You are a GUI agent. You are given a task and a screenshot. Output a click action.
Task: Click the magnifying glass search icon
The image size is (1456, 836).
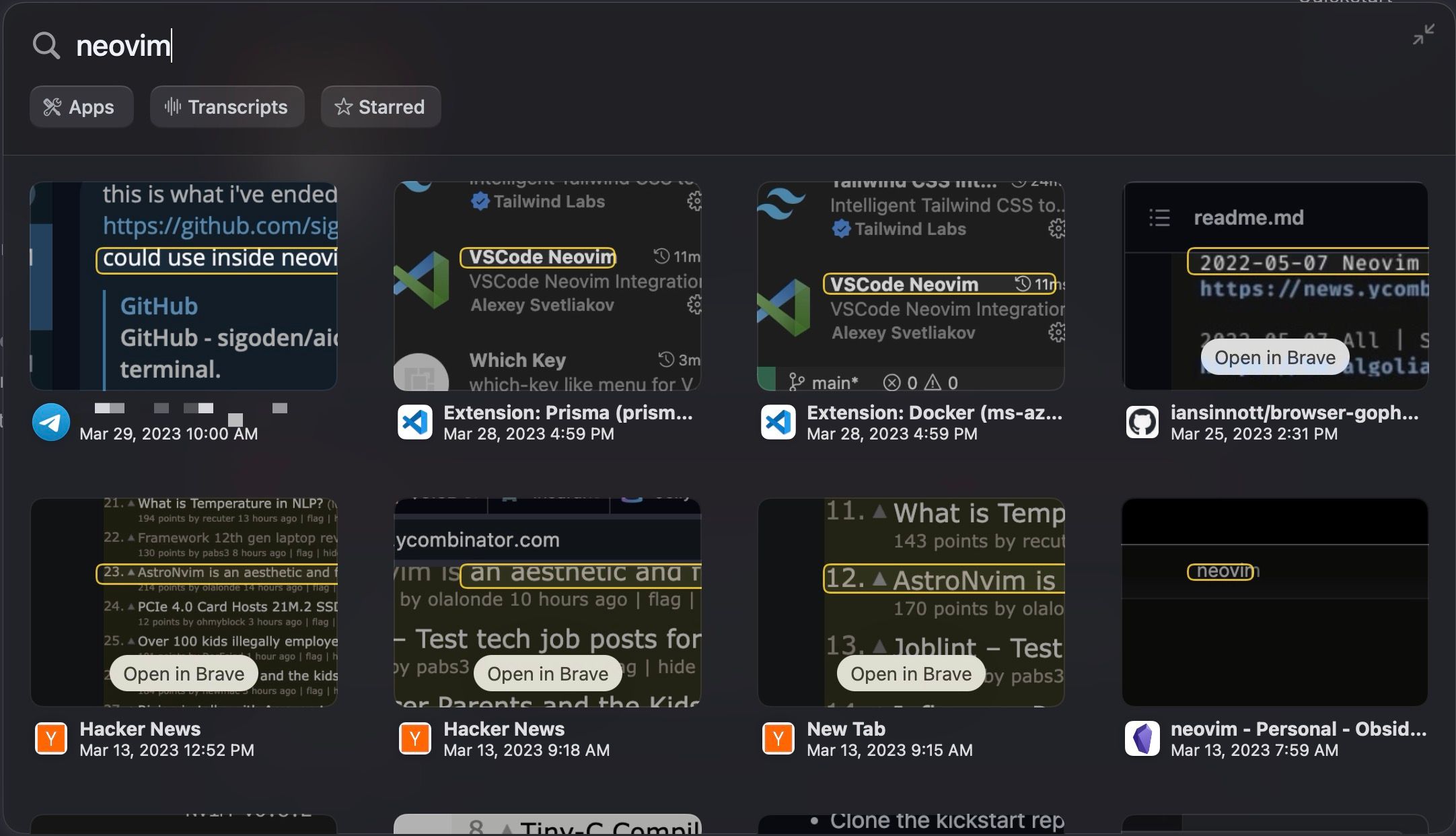pyautogui.click(x=46, y=46)
